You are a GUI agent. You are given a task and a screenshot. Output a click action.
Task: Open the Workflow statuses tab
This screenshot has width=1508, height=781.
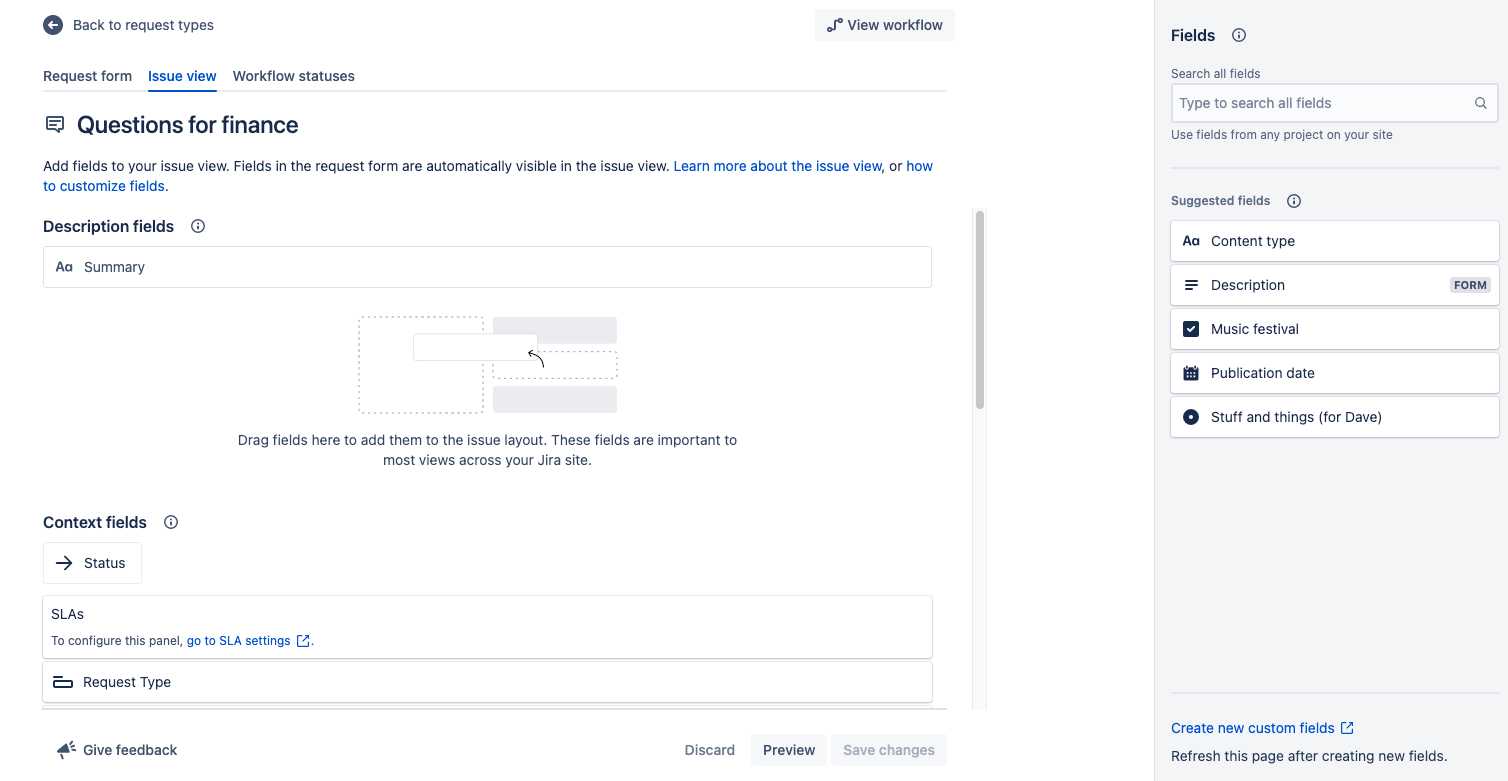(294, 76)
